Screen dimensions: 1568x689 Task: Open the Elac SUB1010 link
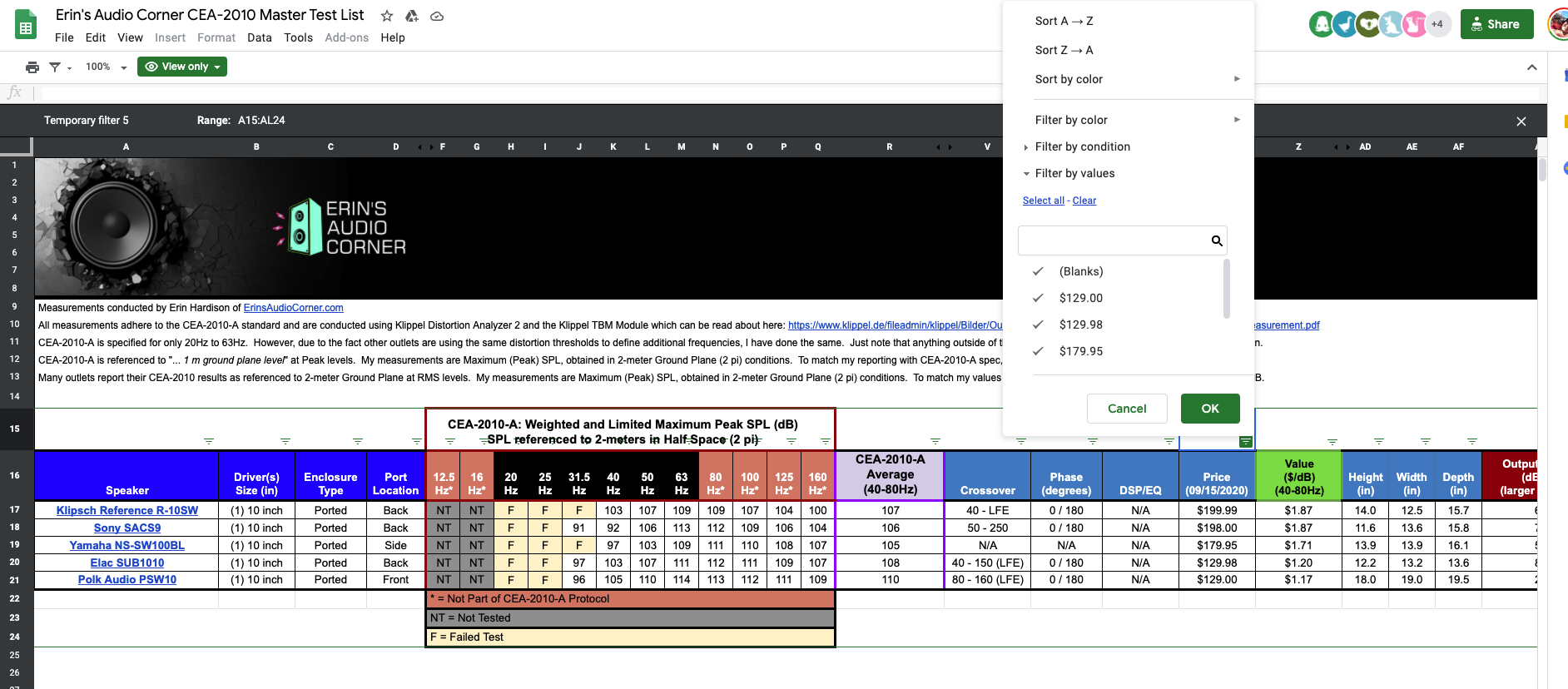(127, 563)
